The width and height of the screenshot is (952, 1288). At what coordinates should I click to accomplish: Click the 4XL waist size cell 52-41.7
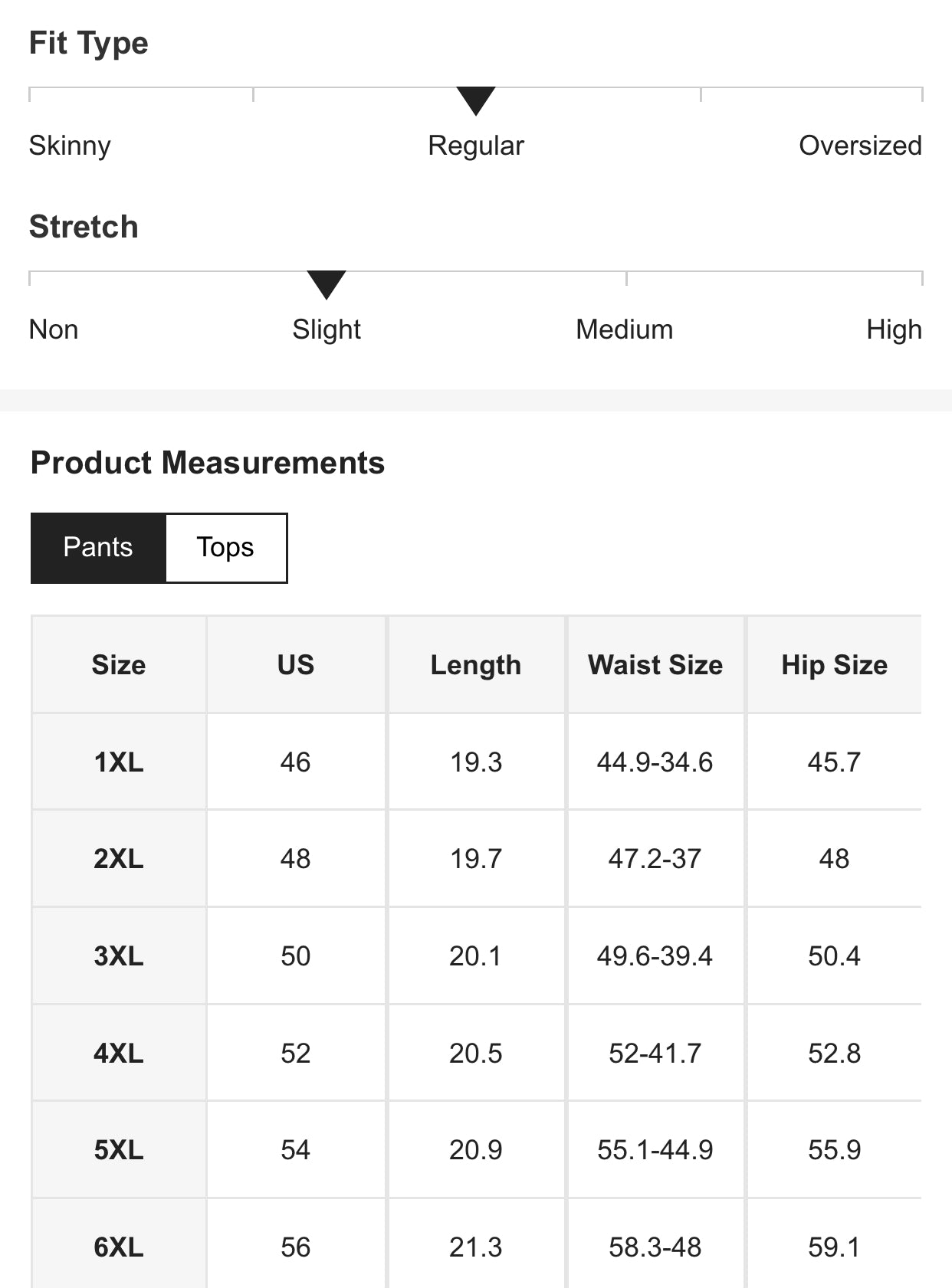[655, 1053]
